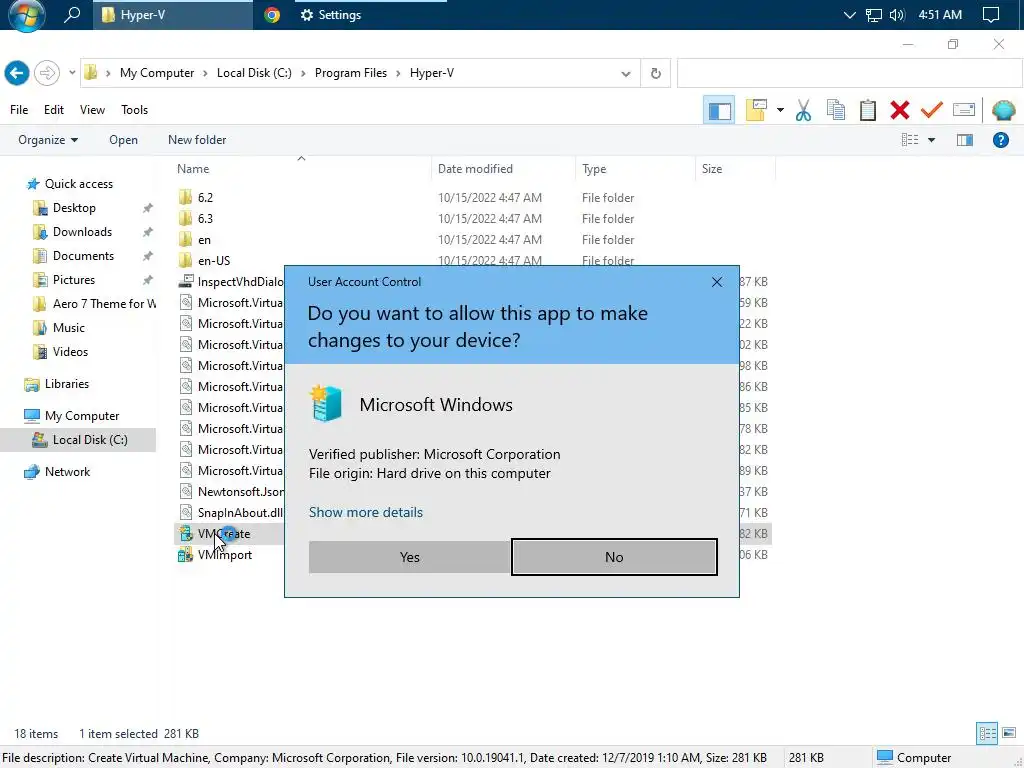Expand folder options dropdown arrow
Image resolution: width=1024 pixels, height=768 pixels.
[x=780, y=110]
